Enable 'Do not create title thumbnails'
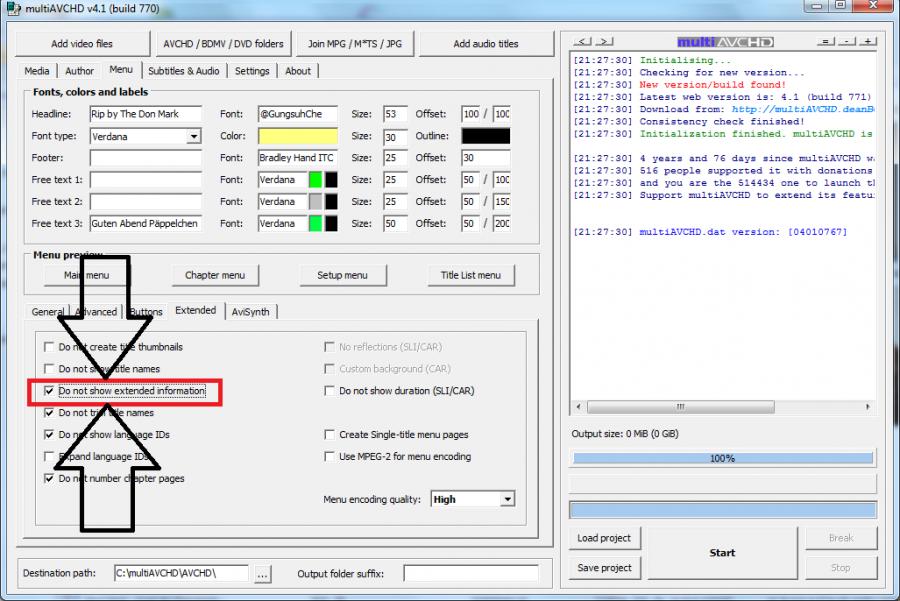 tap(49, 347)
